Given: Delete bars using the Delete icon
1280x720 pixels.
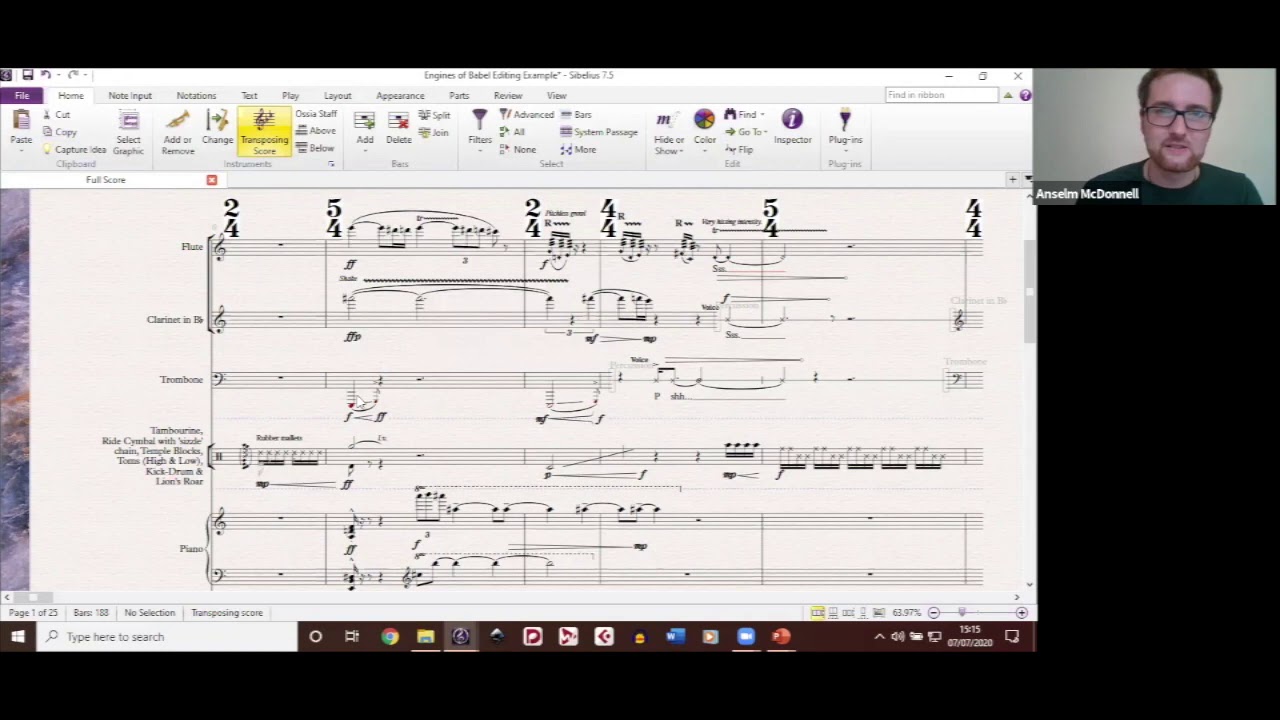Looking at the screenshot, I should pyautogui.click(x=399, y=121).
